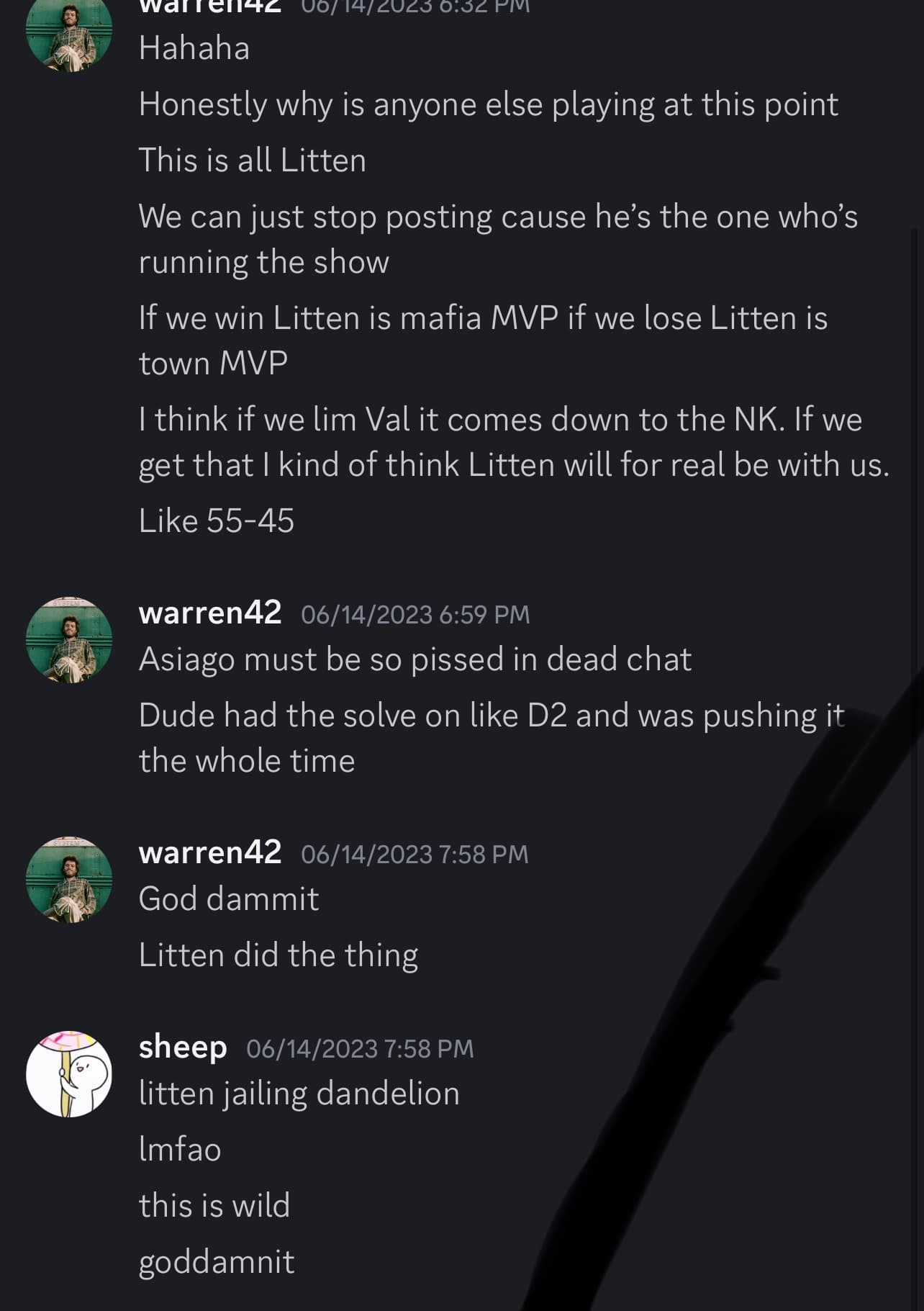Click warren42's avatar next to "God dammit"

click(x=69, y=879)
